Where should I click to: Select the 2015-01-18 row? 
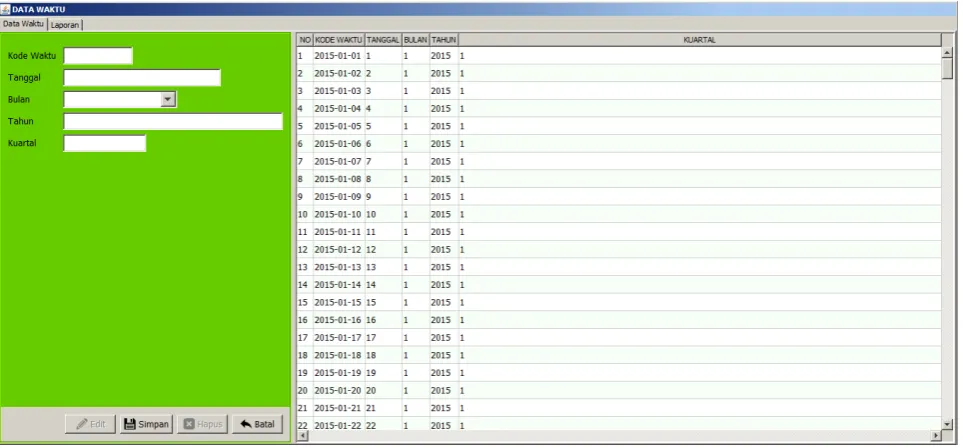[618, 355]
